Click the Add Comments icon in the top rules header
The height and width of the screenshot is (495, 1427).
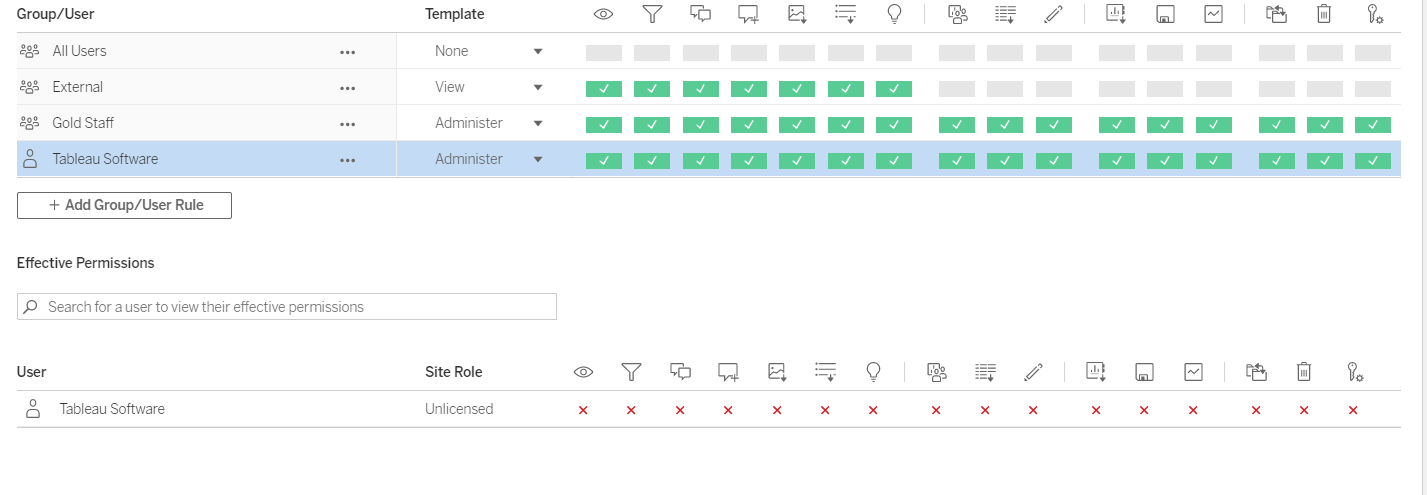point(700,14)
